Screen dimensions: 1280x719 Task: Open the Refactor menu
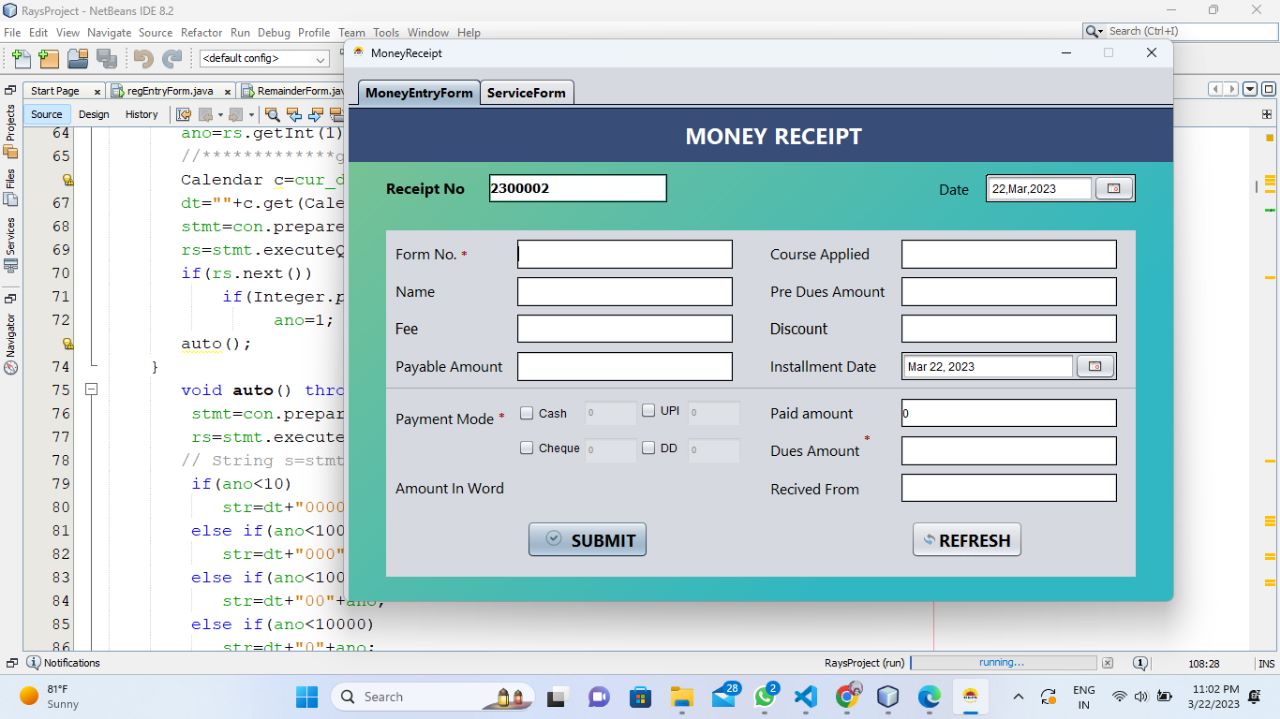[x=201, y=32]
